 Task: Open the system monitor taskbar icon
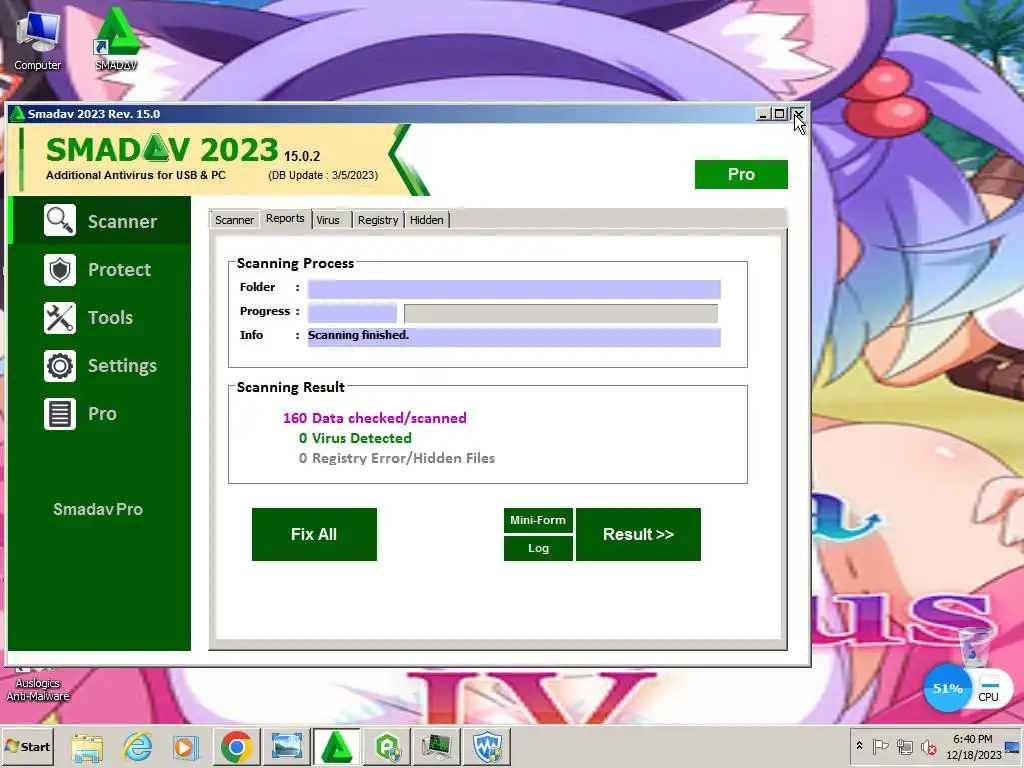click(x=437, y=746)
